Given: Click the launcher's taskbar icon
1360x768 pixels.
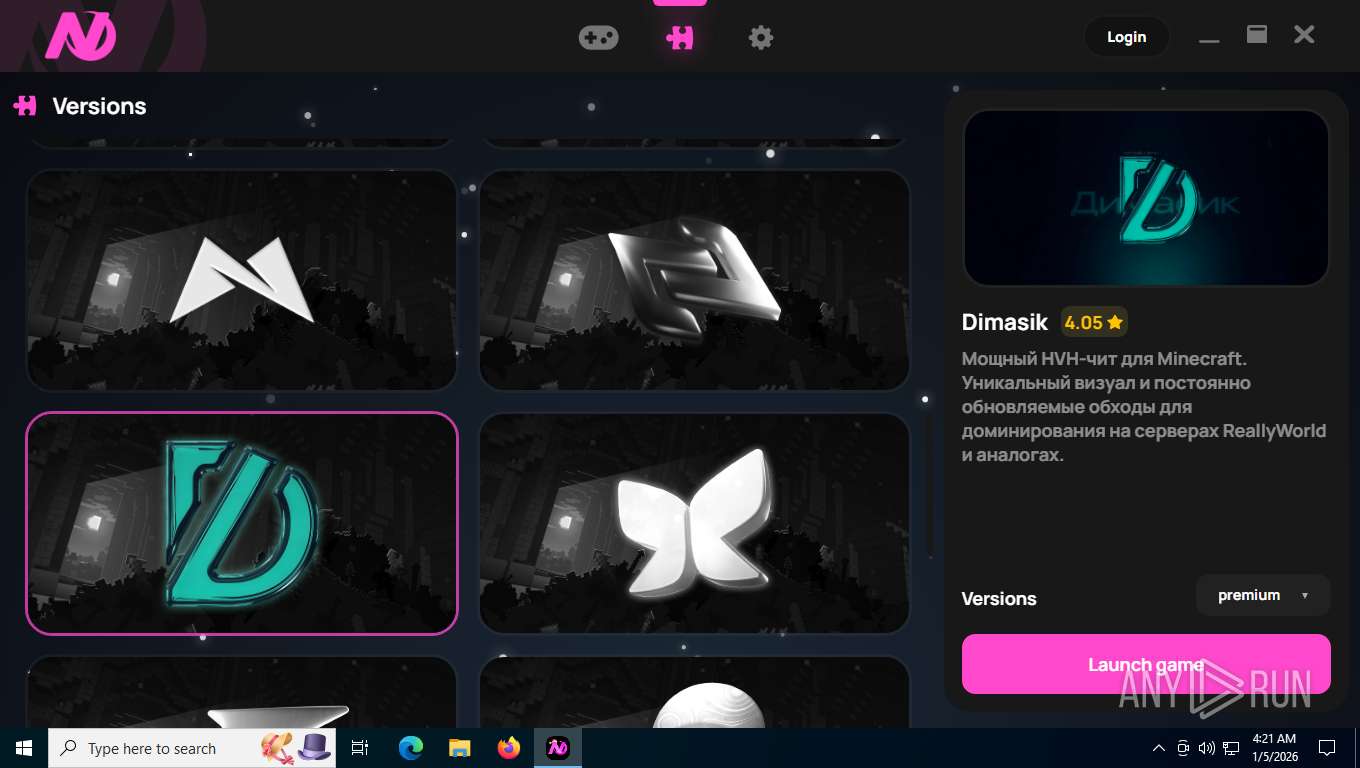Looking at the screenshot, I should tap(558, 748).
